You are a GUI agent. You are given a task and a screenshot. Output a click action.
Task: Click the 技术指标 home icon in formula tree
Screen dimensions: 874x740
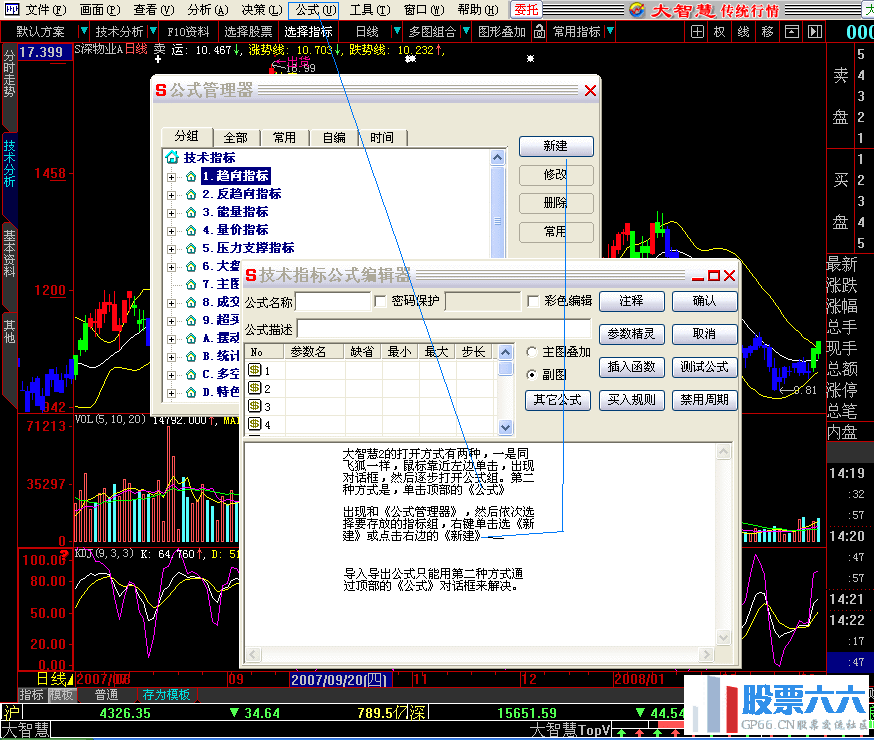[169, 158]
